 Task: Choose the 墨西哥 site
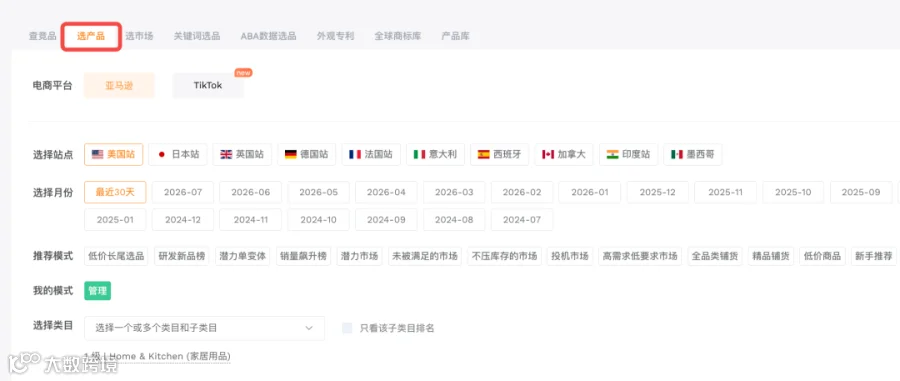(693, 154)
